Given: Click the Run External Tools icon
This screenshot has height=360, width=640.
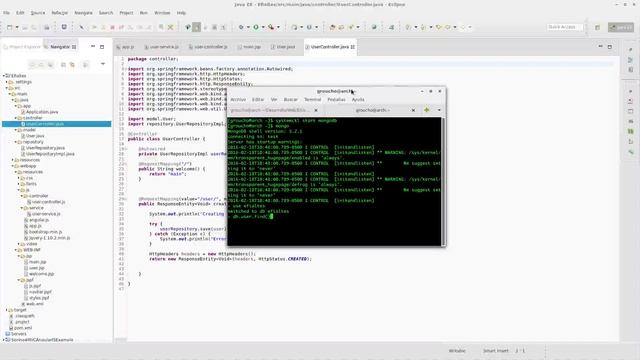Looking at the screenshot, I should coord(271,27).
